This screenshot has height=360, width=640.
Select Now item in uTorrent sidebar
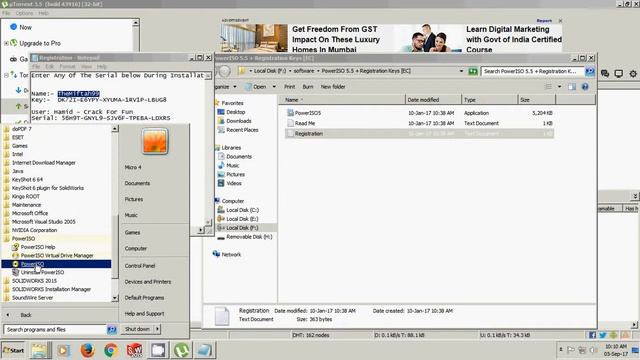(x=25, y=27)
